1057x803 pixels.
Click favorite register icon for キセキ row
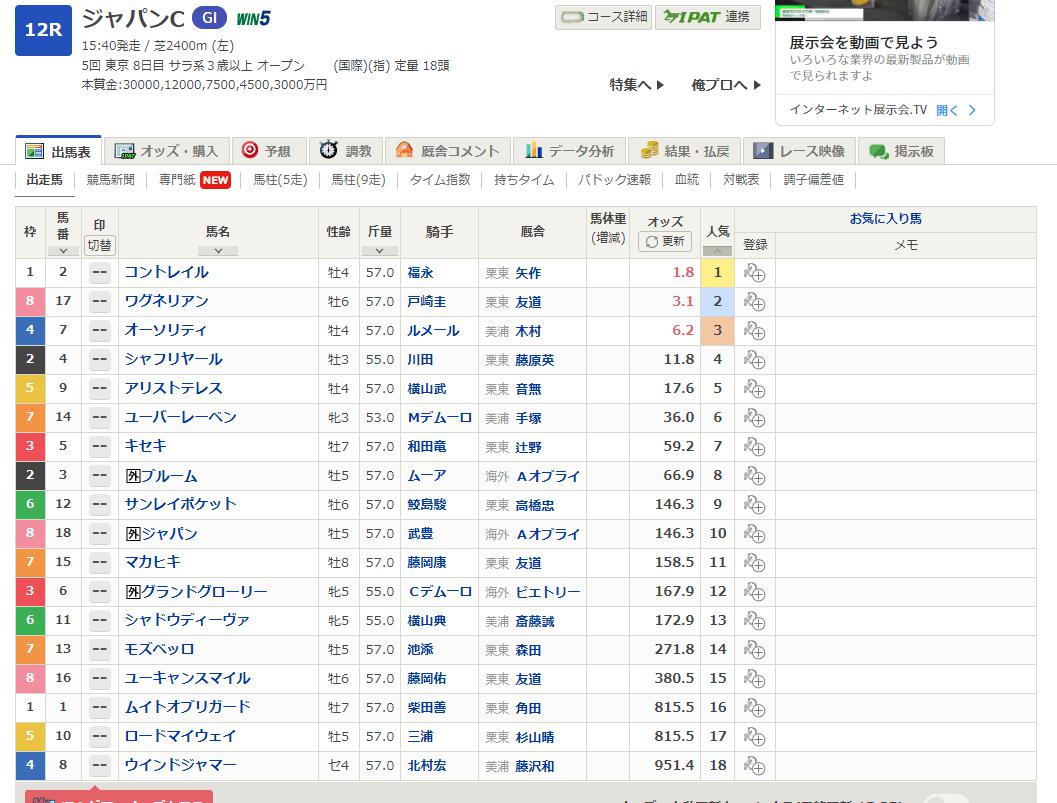tap(754, 447)
